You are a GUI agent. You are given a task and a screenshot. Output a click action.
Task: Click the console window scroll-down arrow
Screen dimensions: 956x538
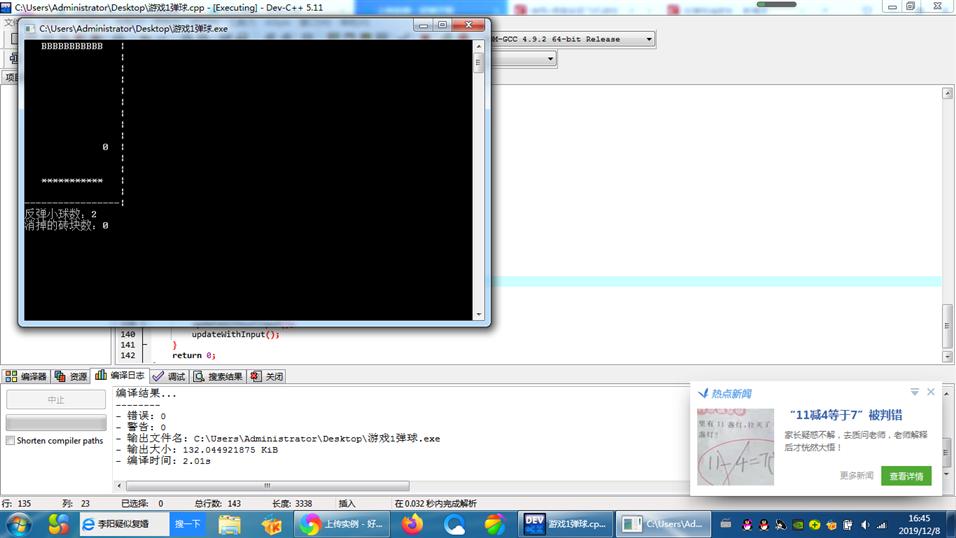pos(479,314)
